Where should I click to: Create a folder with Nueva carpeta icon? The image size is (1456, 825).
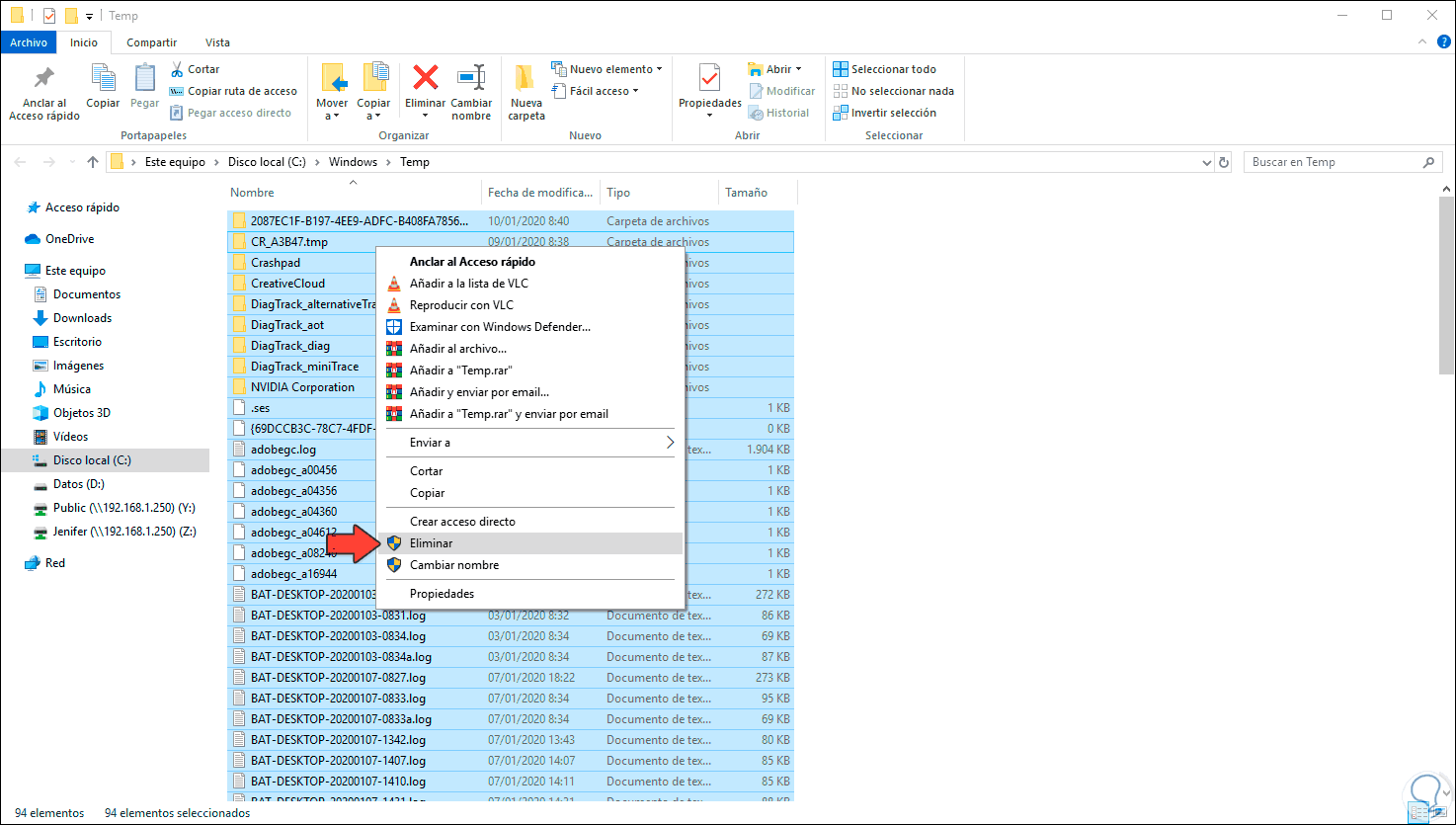pyautogui.click(x=526, y=78)
